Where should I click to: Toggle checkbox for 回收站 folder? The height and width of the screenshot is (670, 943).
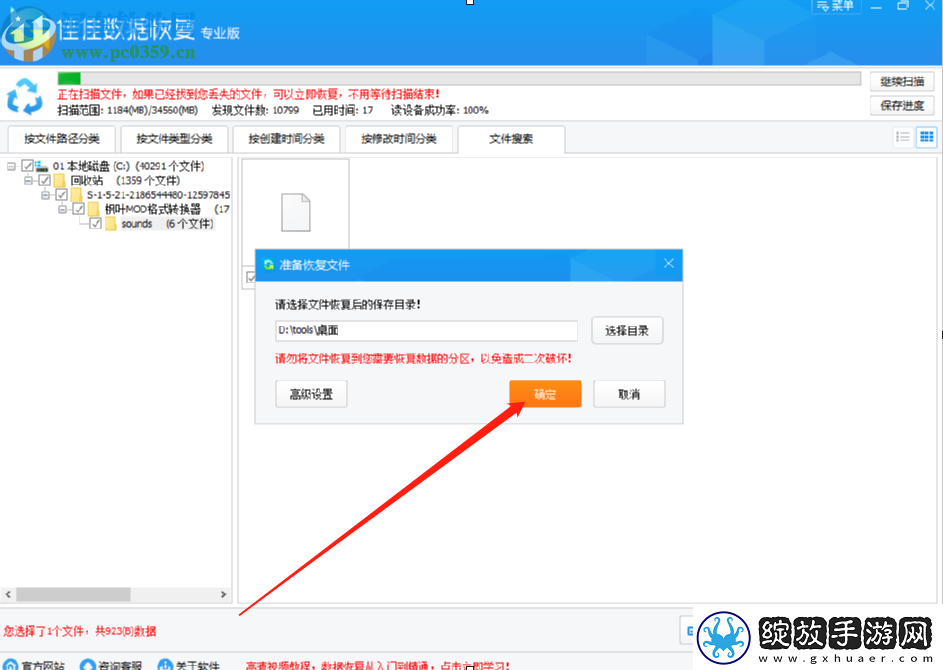tap(45, 180)
